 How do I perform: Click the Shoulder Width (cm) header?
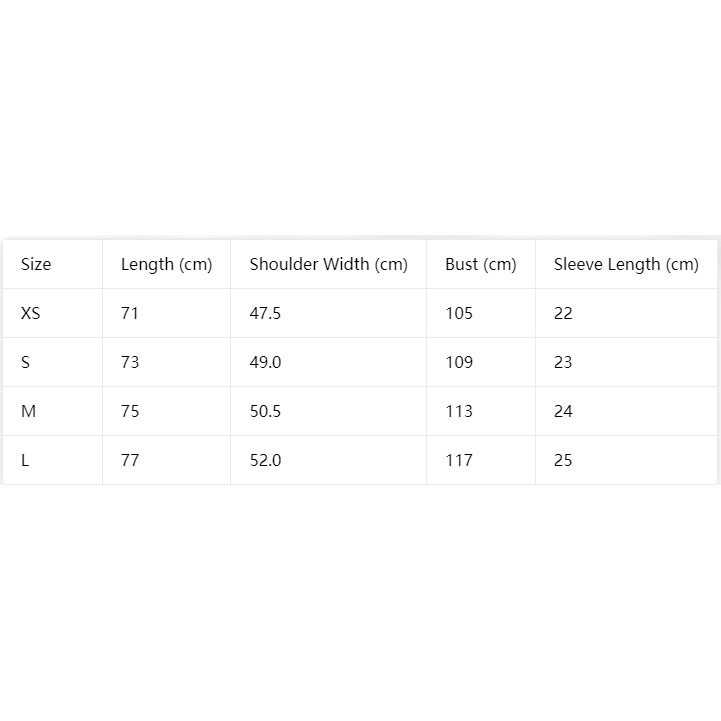point(328,265)
